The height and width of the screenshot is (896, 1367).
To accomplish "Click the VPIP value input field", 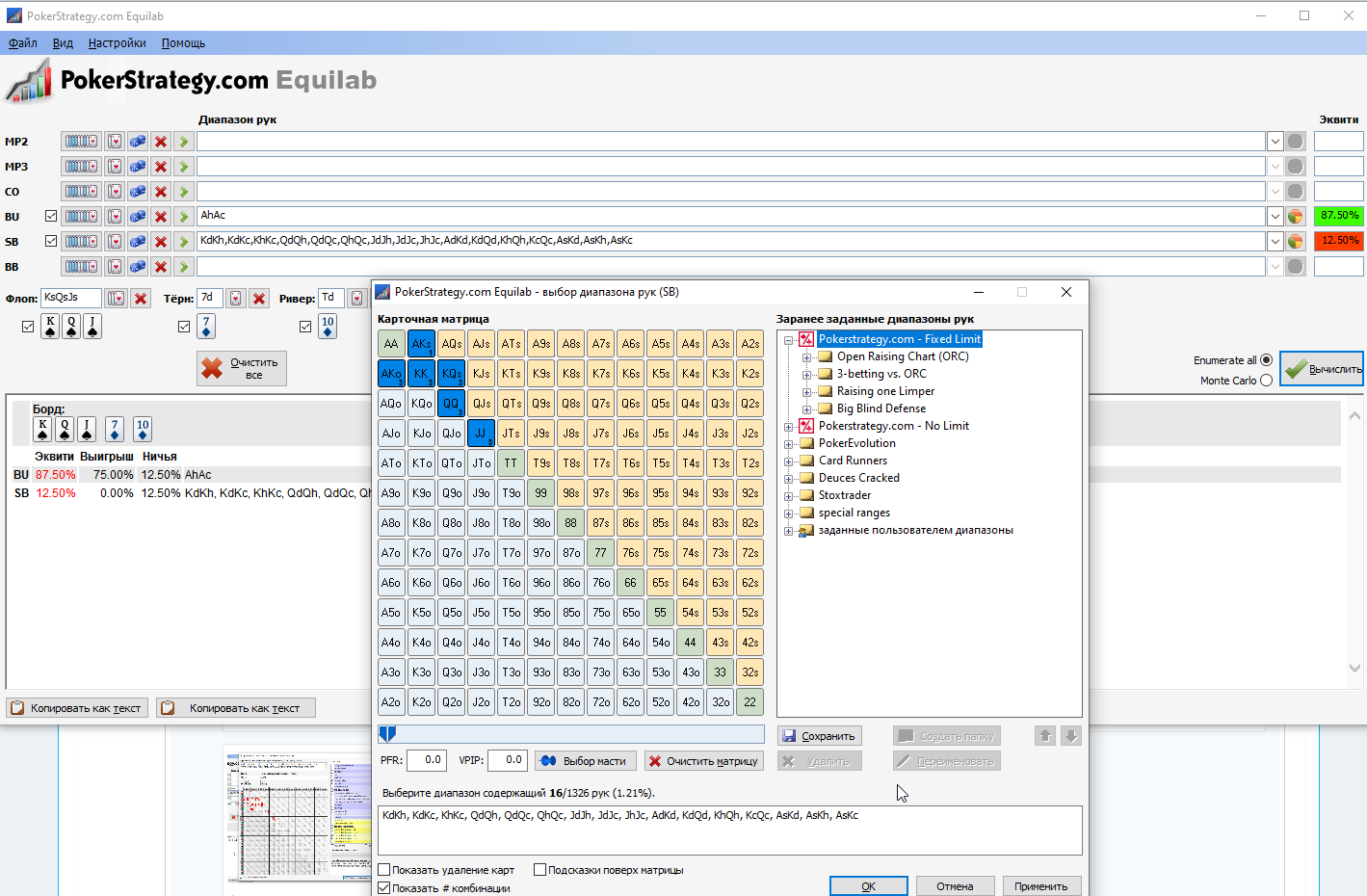I will click(507, 760).
